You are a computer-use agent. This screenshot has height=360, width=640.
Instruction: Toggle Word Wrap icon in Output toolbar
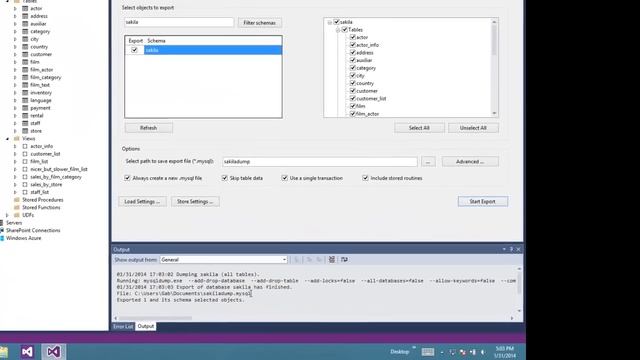coord(344,260)
